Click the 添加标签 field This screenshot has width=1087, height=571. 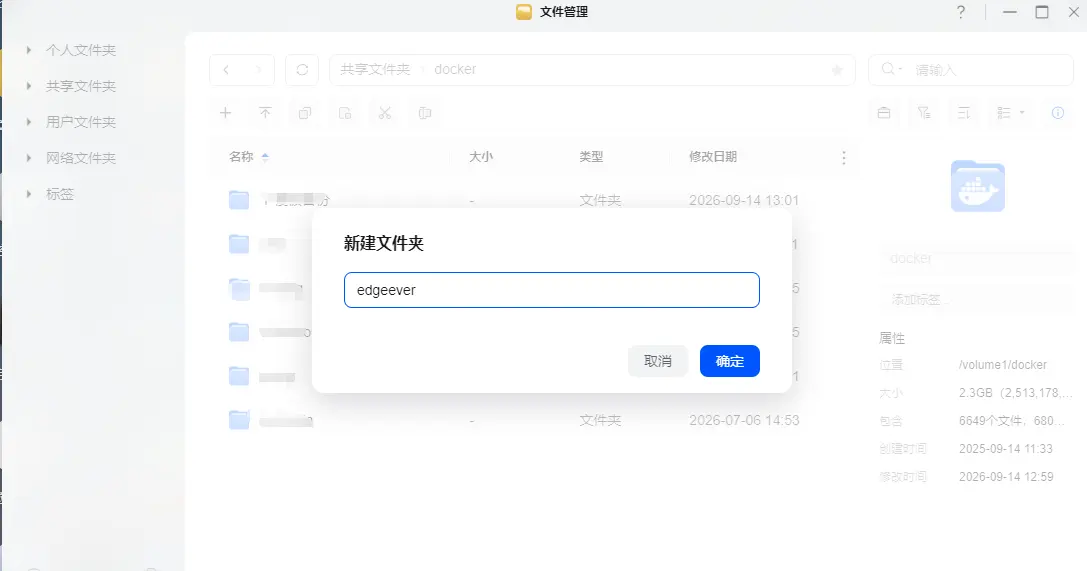pos(977,299)
